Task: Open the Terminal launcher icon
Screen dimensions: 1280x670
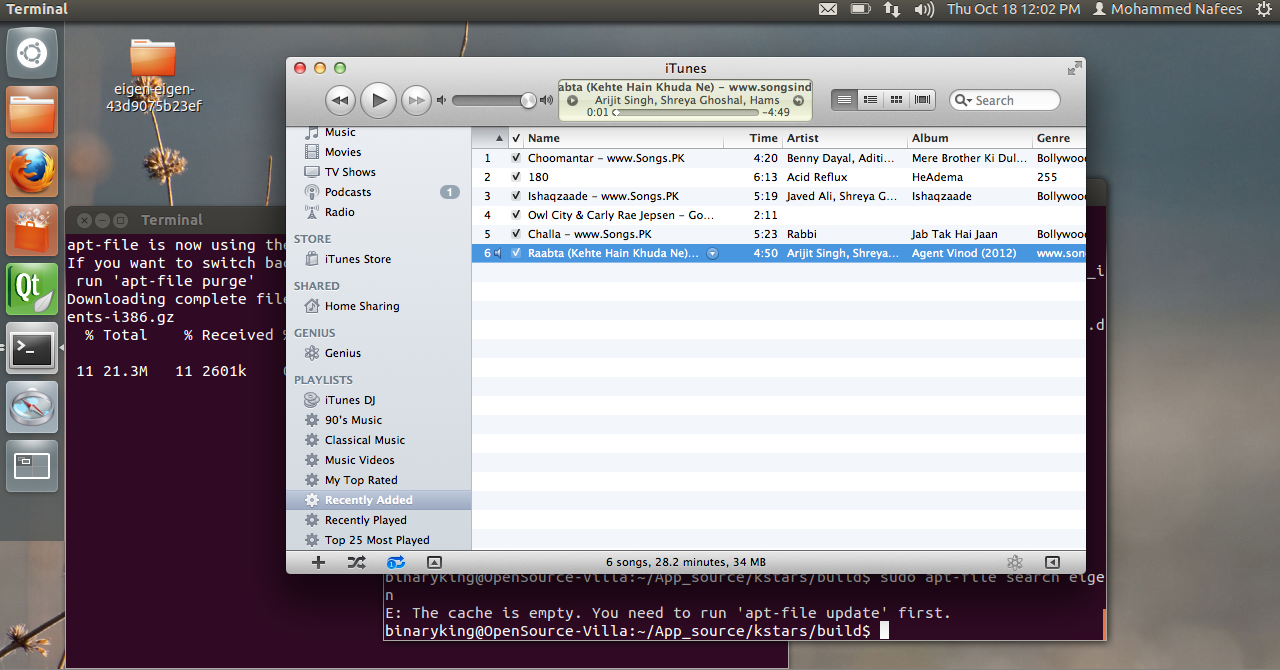Action: pyautogui.click(x=32, y=347)
